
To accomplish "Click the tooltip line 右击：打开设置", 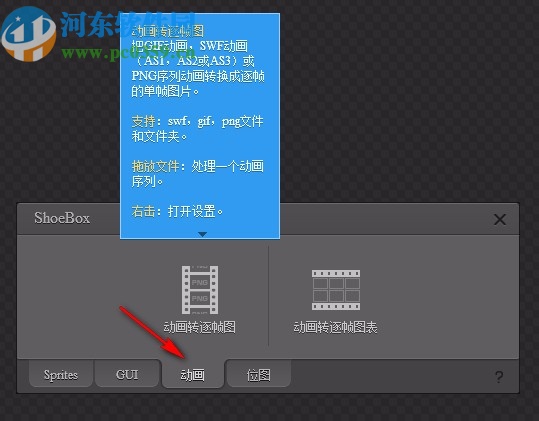I will coord(177,211).
